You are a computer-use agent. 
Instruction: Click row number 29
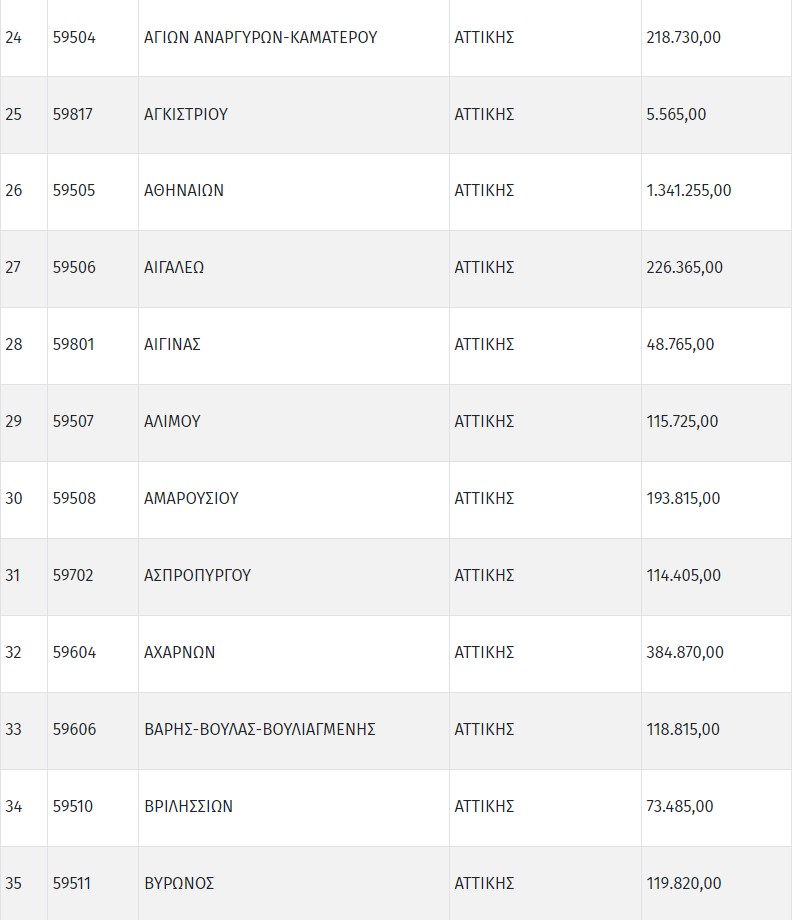coord(14,421)
